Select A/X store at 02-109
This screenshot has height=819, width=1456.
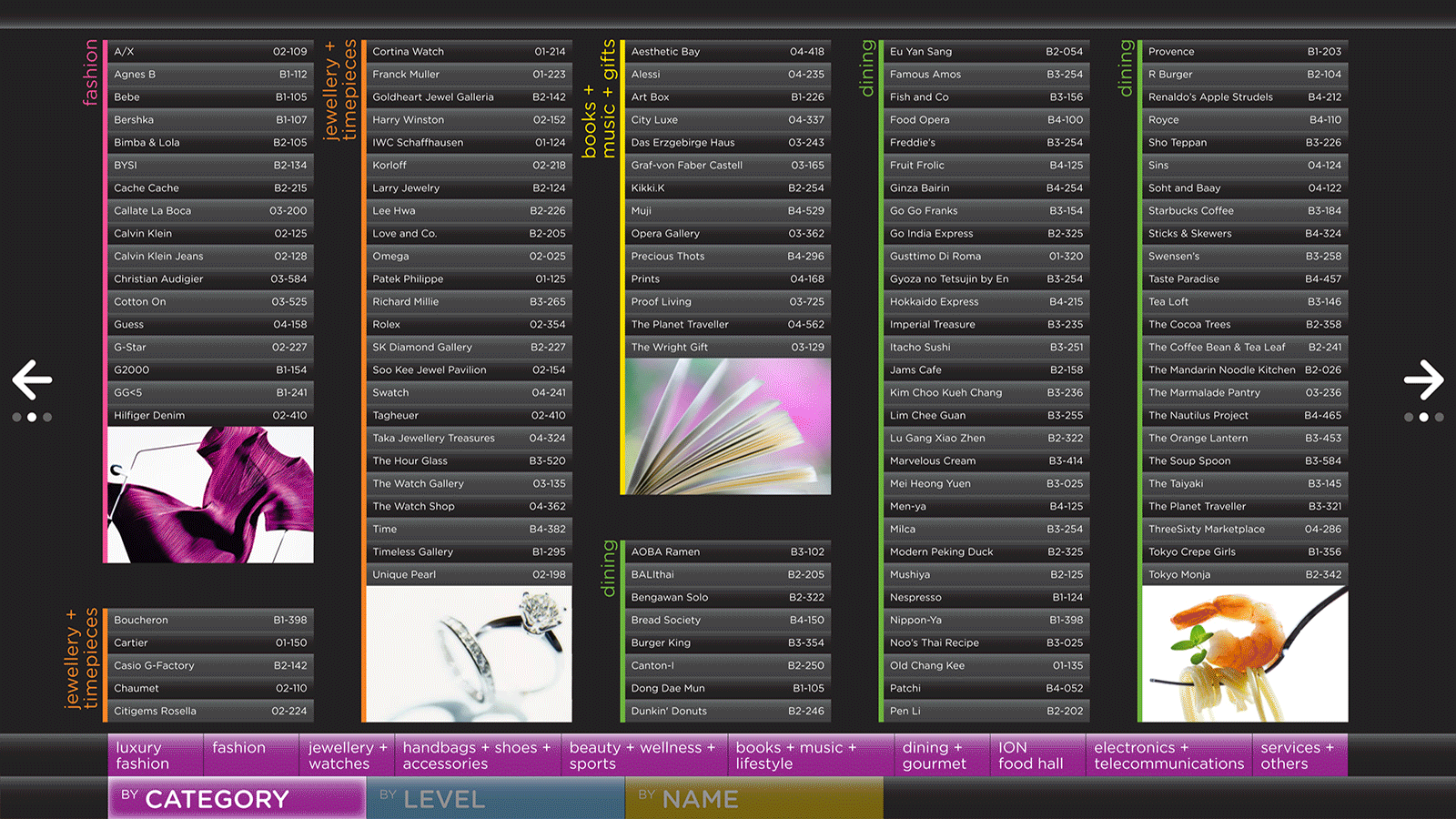[x=210, y=52]
